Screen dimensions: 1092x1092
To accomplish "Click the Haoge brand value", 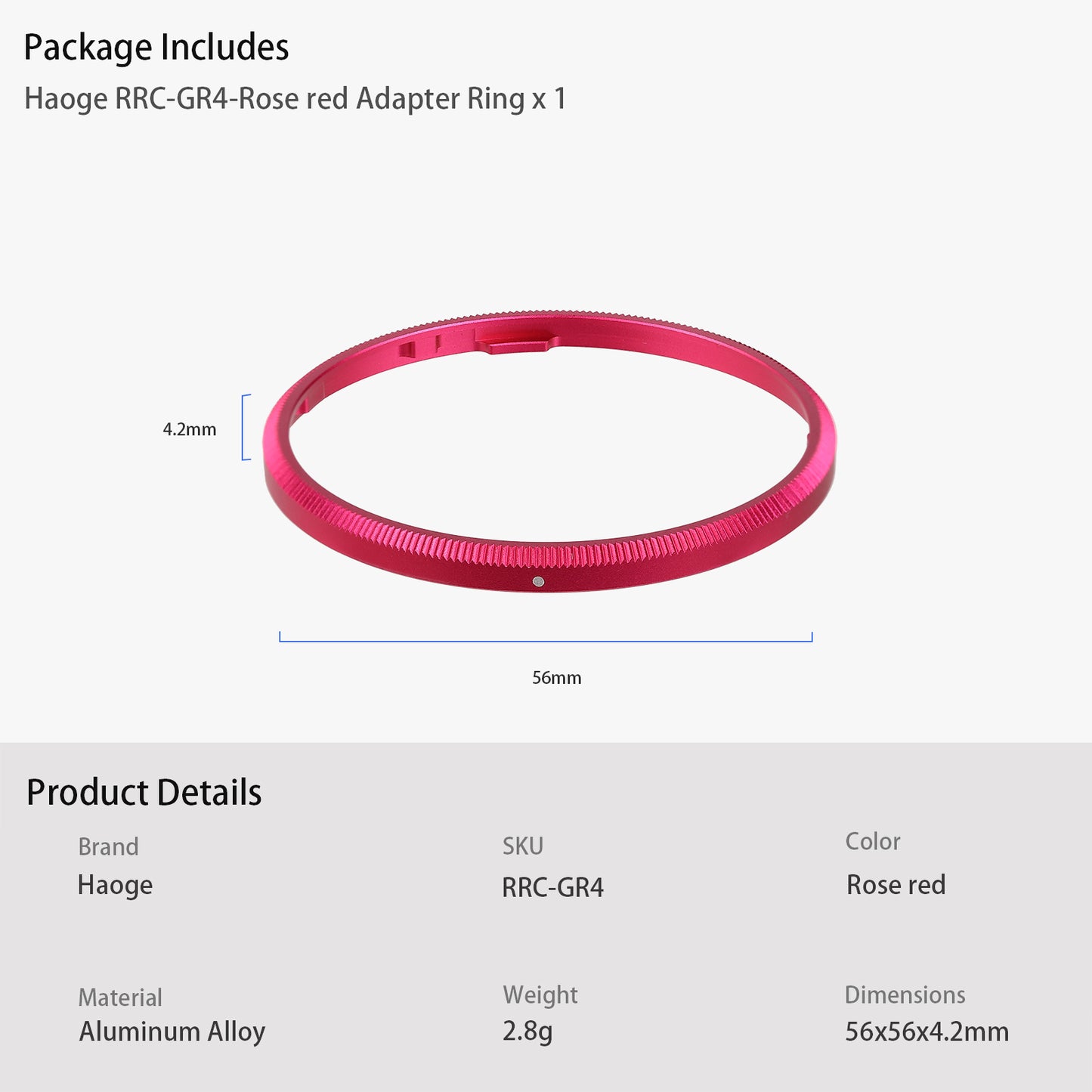I will click(x=115, y=885).
